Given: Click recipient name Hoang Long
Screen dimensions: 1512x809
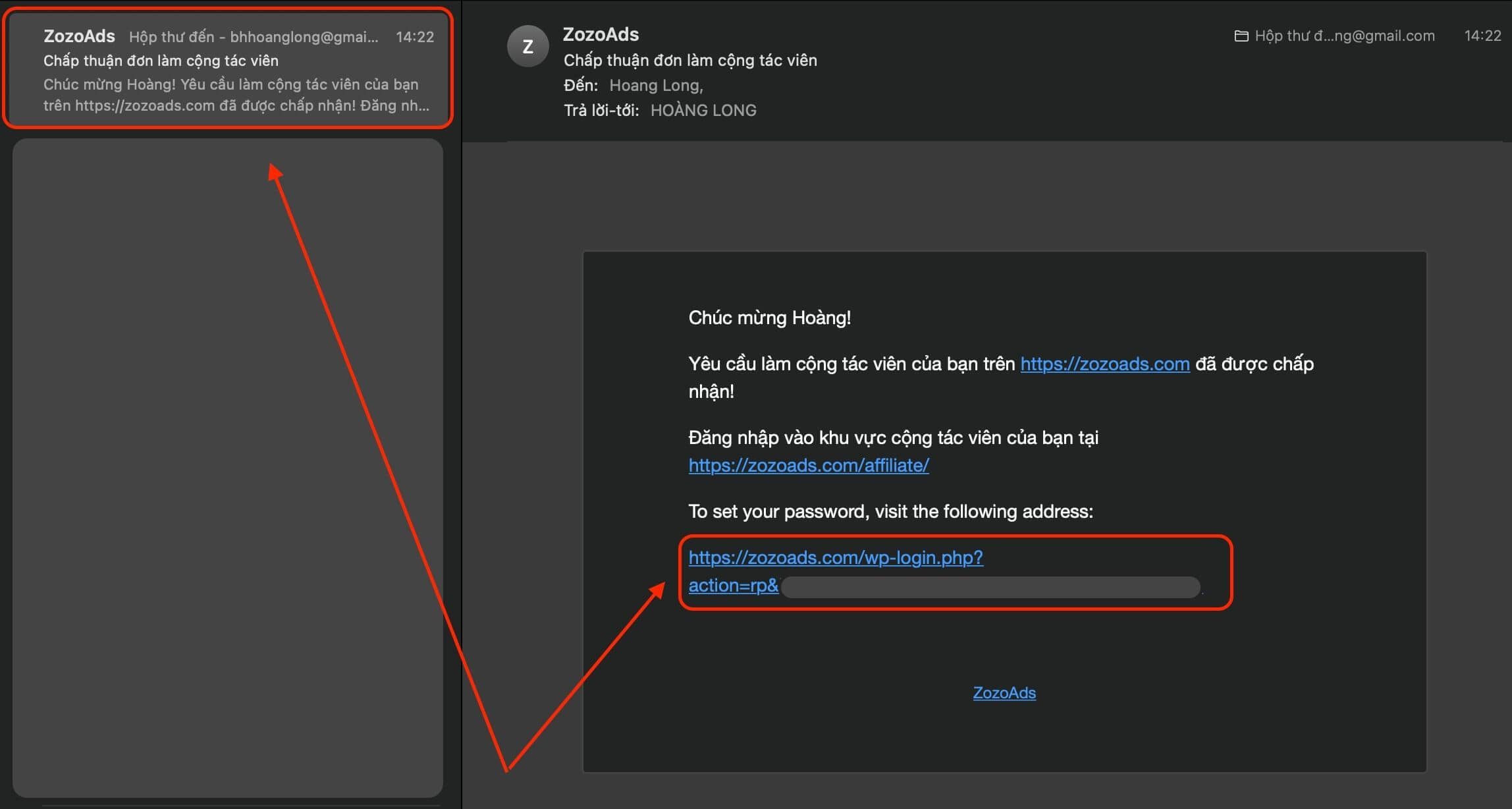Looking at the screenshot, I should click(x=656, y=85).
